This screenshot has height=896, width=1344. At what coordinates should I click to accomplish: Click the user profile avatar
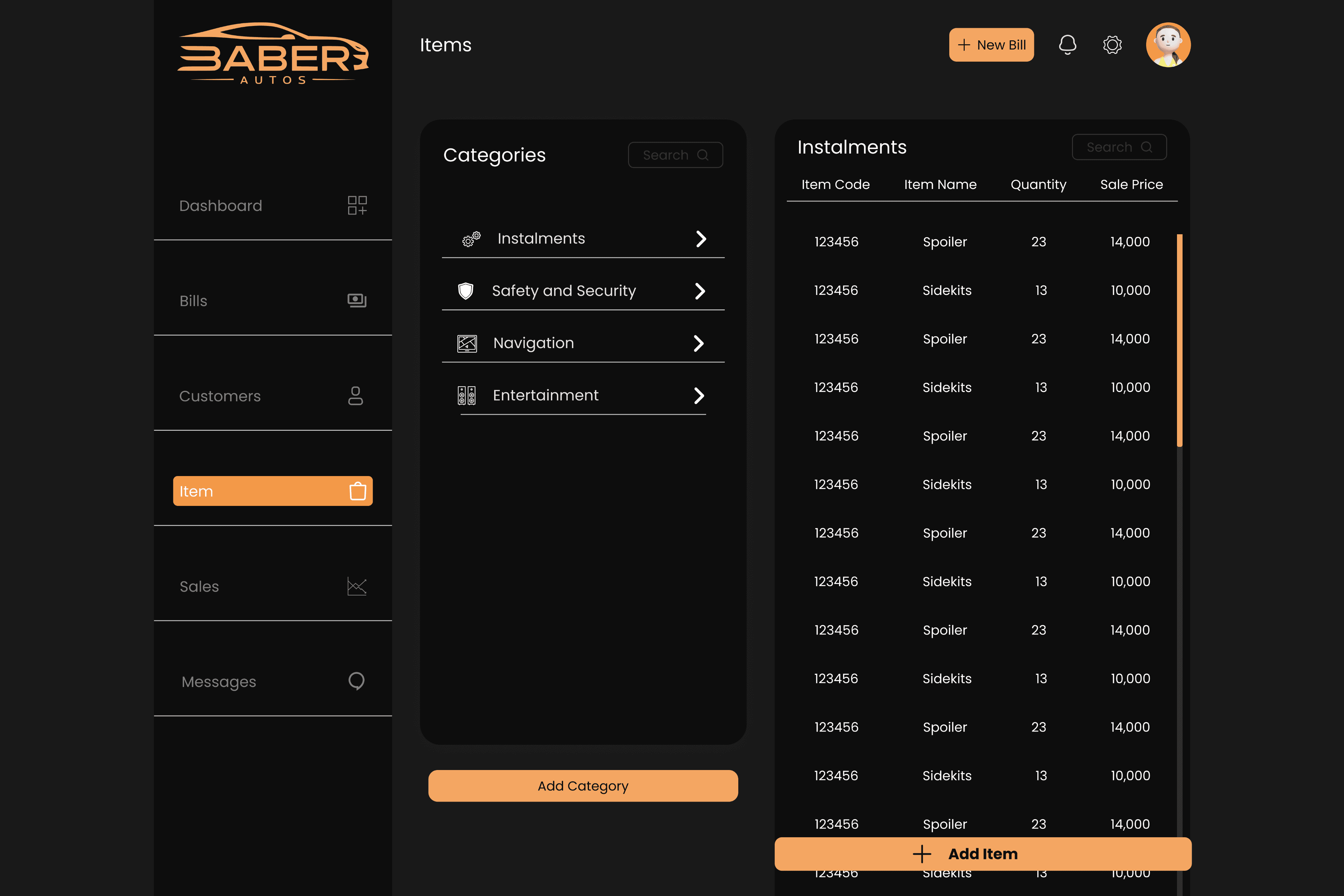coord(1168,45)
